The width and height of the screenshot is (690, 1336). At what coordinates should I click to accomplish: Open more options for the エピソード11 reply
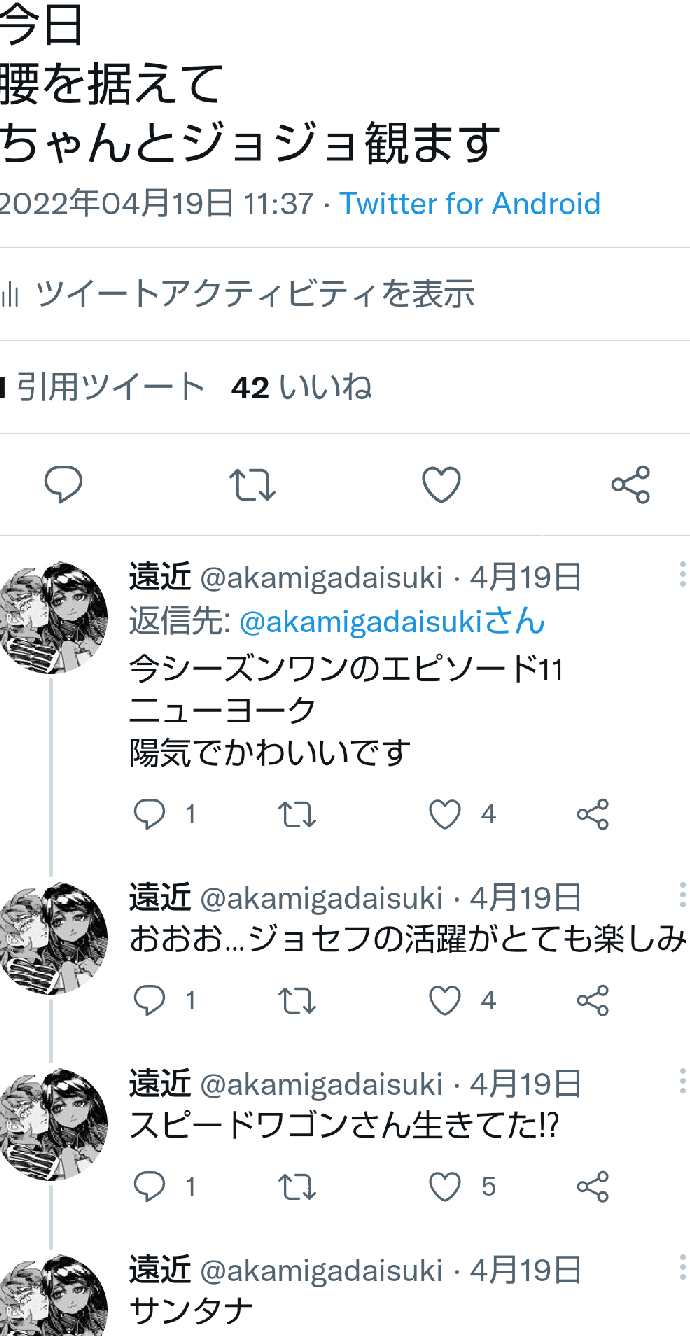click(x=682, y=574)
